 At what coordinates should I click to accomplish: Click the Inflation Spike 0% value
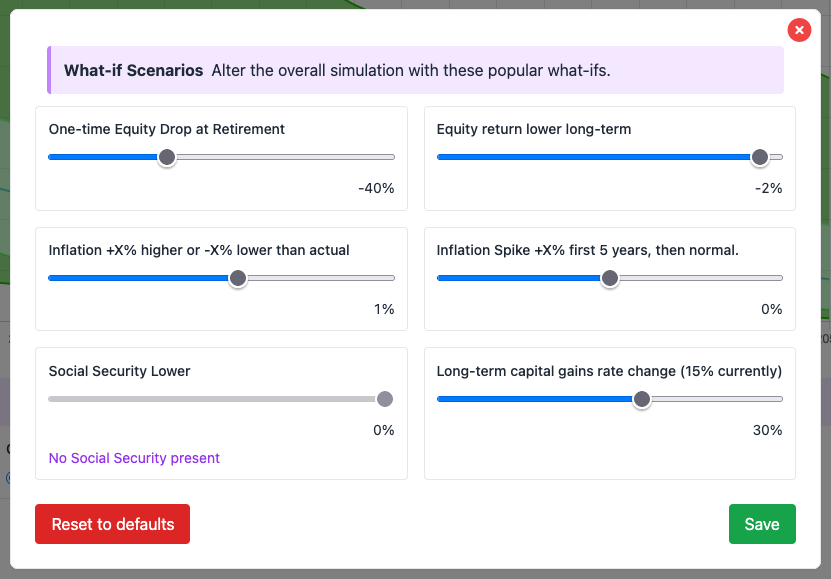pyautogui.click(x=771, y=309)
